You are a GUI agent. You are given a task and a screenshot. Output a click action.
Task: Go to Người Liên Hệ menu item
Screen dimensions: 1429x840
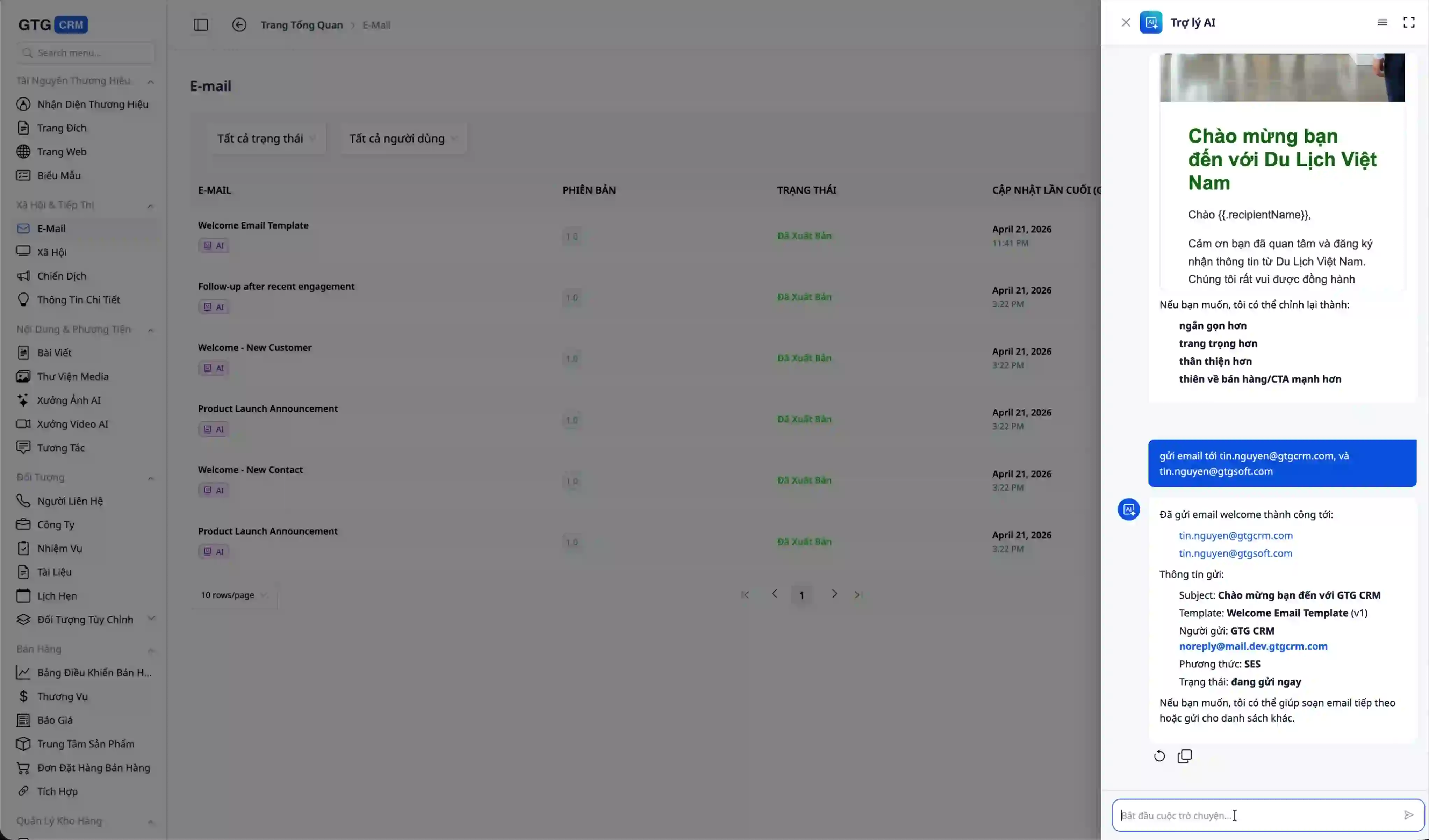pyautogui.click(x=70, y=501)
